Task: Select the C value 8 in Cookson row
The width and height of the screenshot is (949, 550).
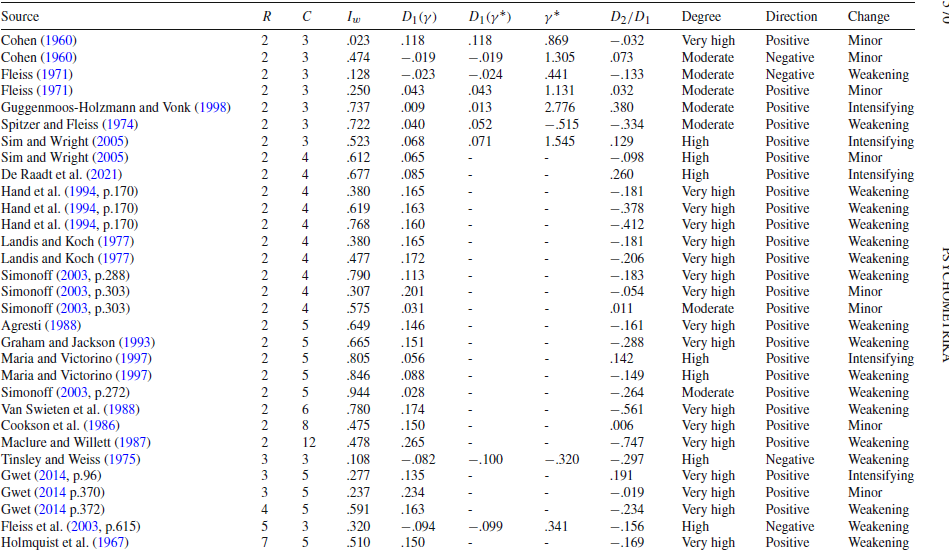Action: click(305, 426)
